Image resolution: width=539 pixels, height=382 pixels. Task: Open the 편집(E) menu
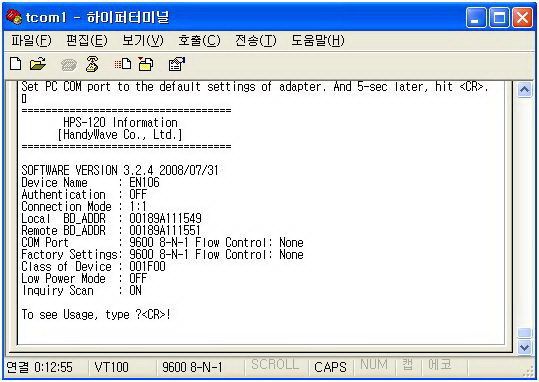tap(87, 41)
